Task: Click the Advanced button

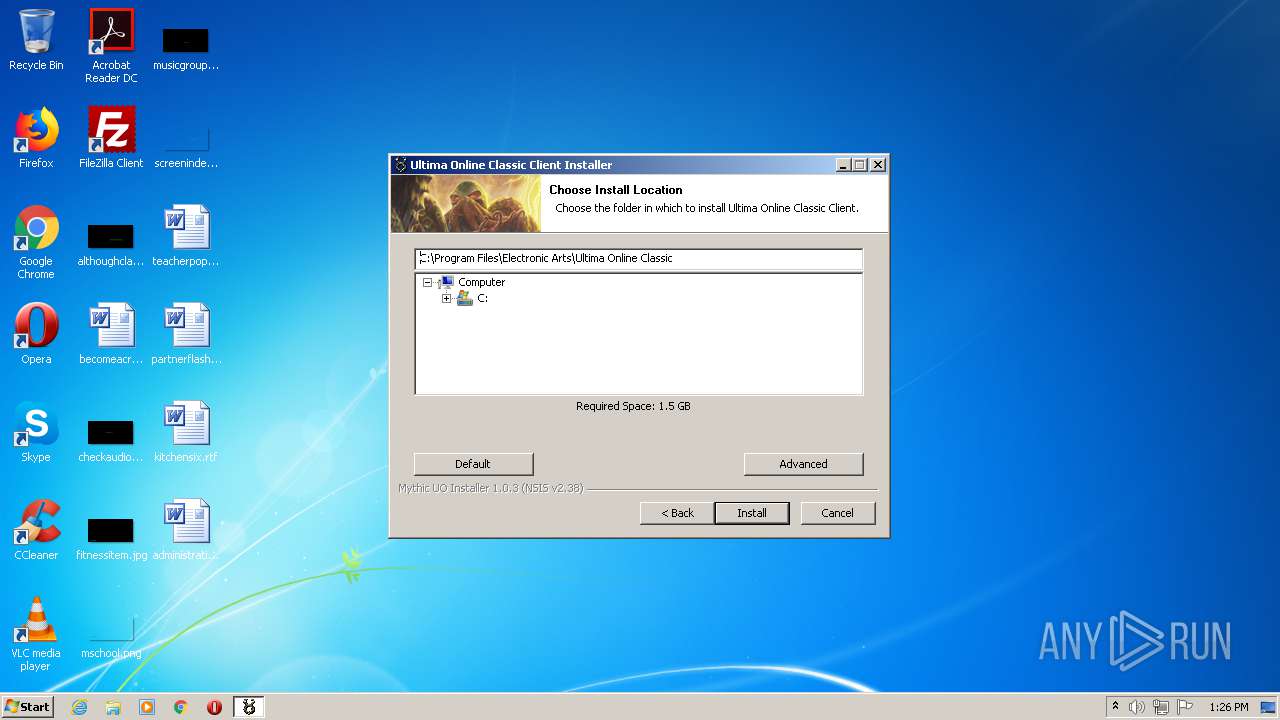Action: tap(803, 464)
